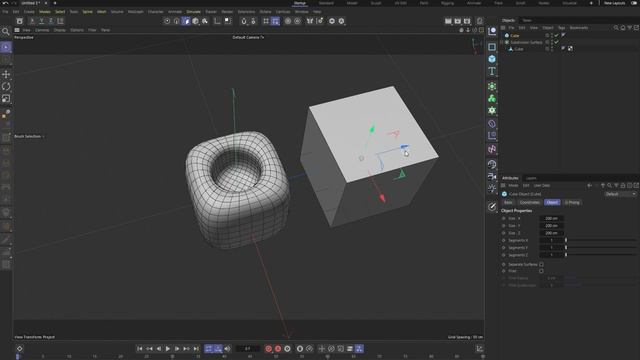Click the Size Y value field
The height and width of the screenshot is (360, 640).
(x=551, y=226)
